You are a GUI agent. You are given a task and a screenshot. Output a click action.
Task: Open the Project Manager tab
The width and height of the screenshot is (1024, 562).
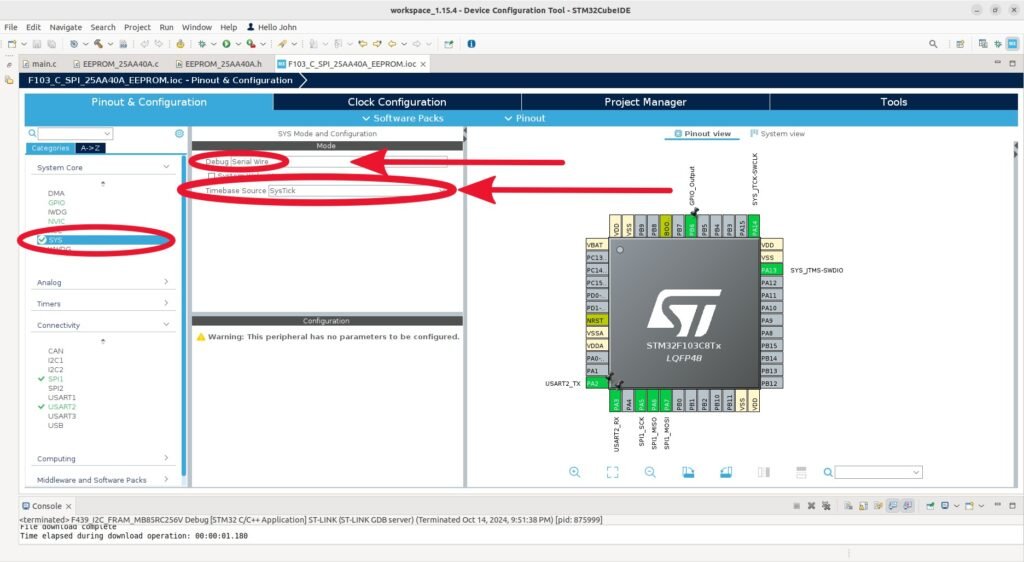coord(645,102)
